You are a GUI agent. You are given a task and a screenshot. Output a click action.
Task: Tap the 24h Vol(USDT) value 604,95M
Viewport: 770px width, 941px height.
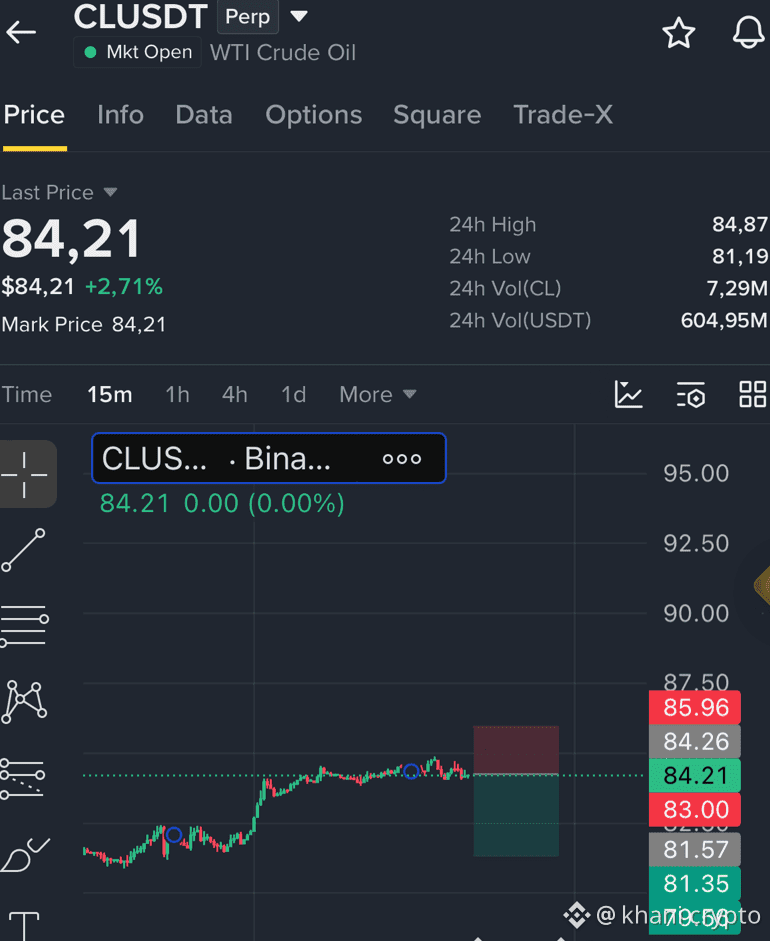[x=724, y=320]
